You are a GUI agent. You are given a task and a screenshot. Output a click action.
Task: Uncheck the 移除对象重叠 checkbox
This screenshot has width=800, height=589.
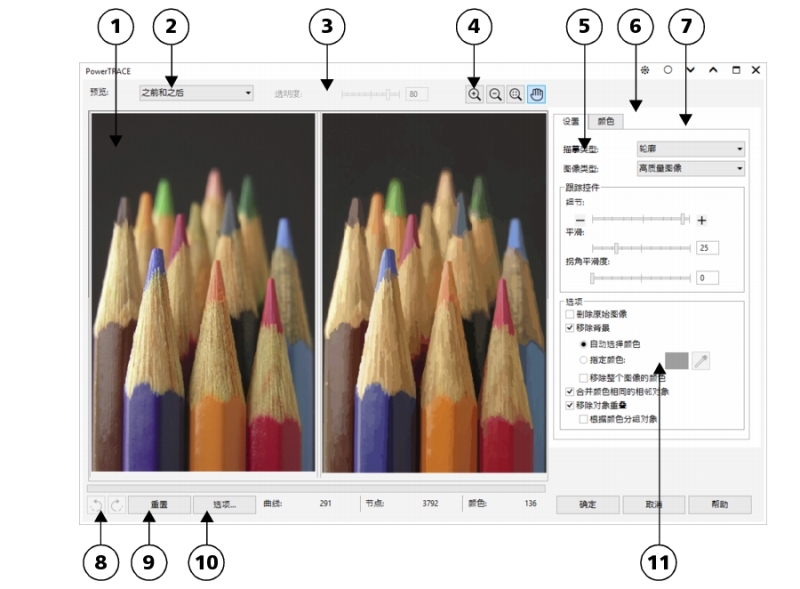tap(570, 405)
